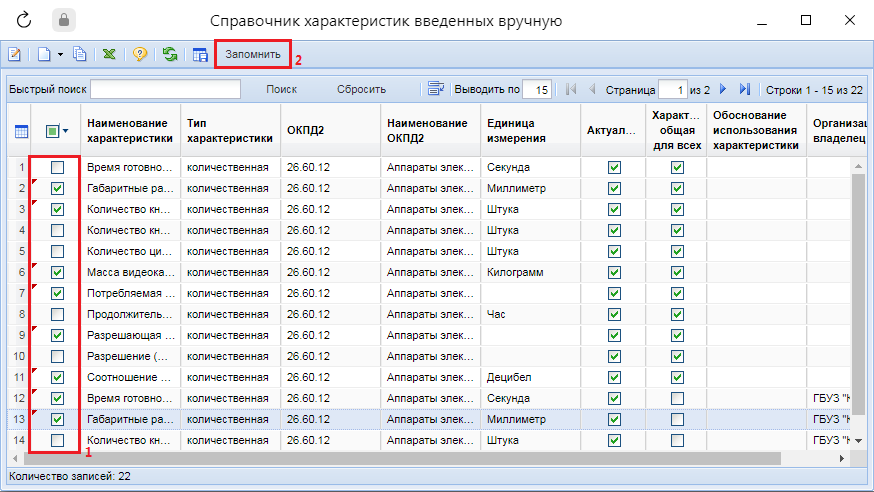874x492 pixels.
Task: Go to the next page arrow
Action: coord(723,89)
